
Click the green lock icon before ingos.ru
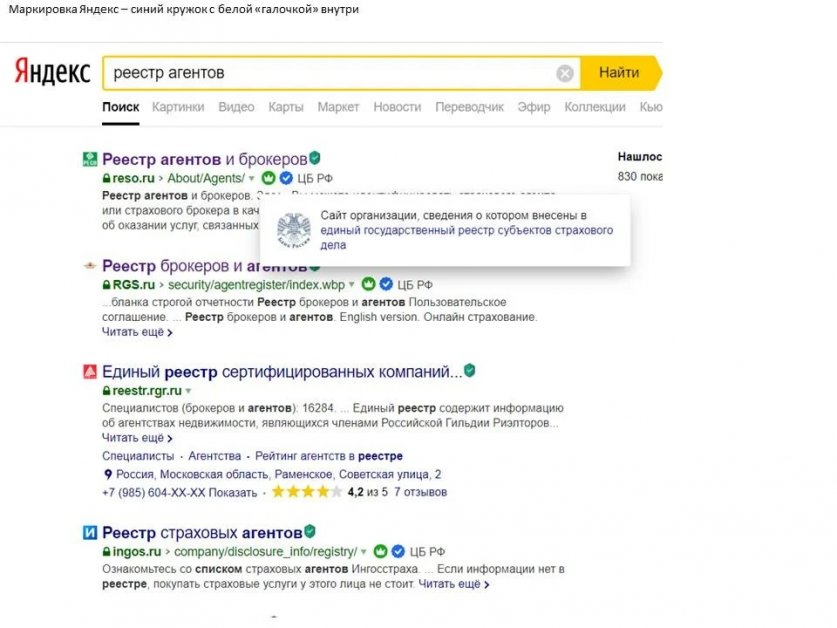(107, 552)
